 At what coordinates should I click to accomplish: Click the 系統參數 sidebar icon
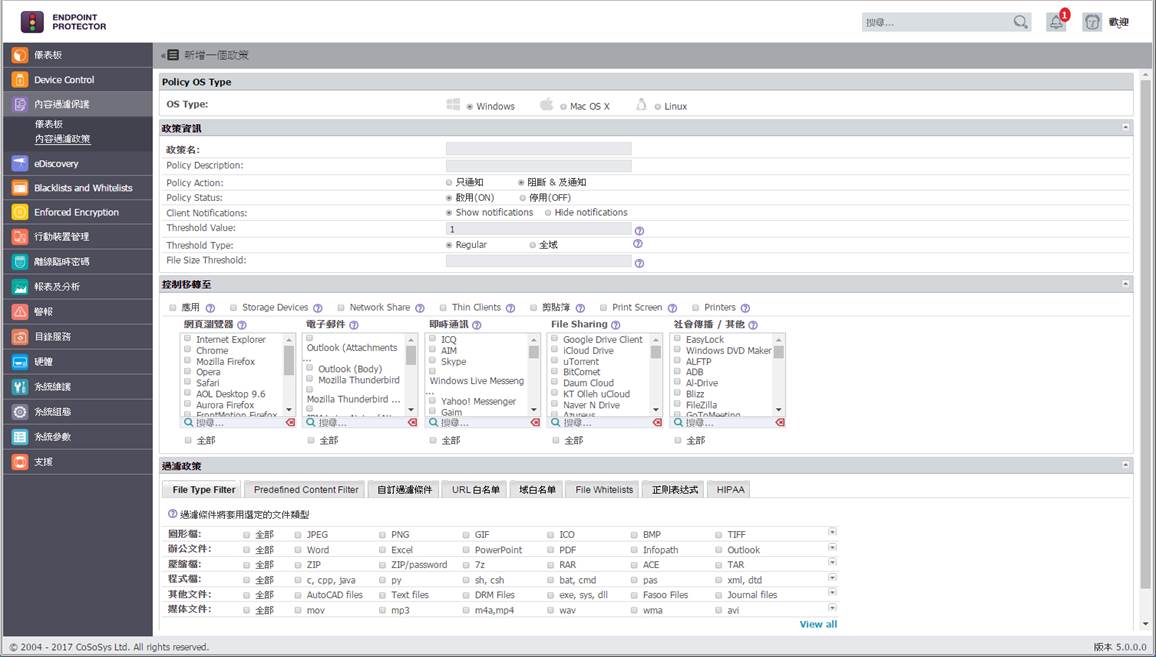tap(20, 437)
